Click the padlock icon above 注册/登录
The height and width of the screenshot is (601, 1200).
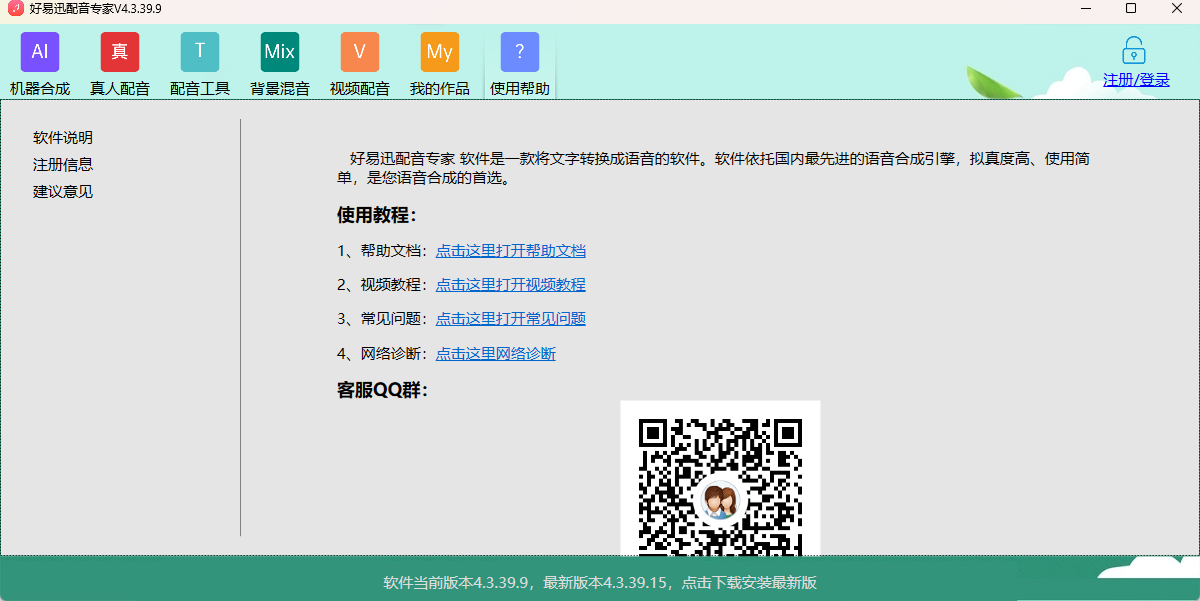coord(1133,49)
